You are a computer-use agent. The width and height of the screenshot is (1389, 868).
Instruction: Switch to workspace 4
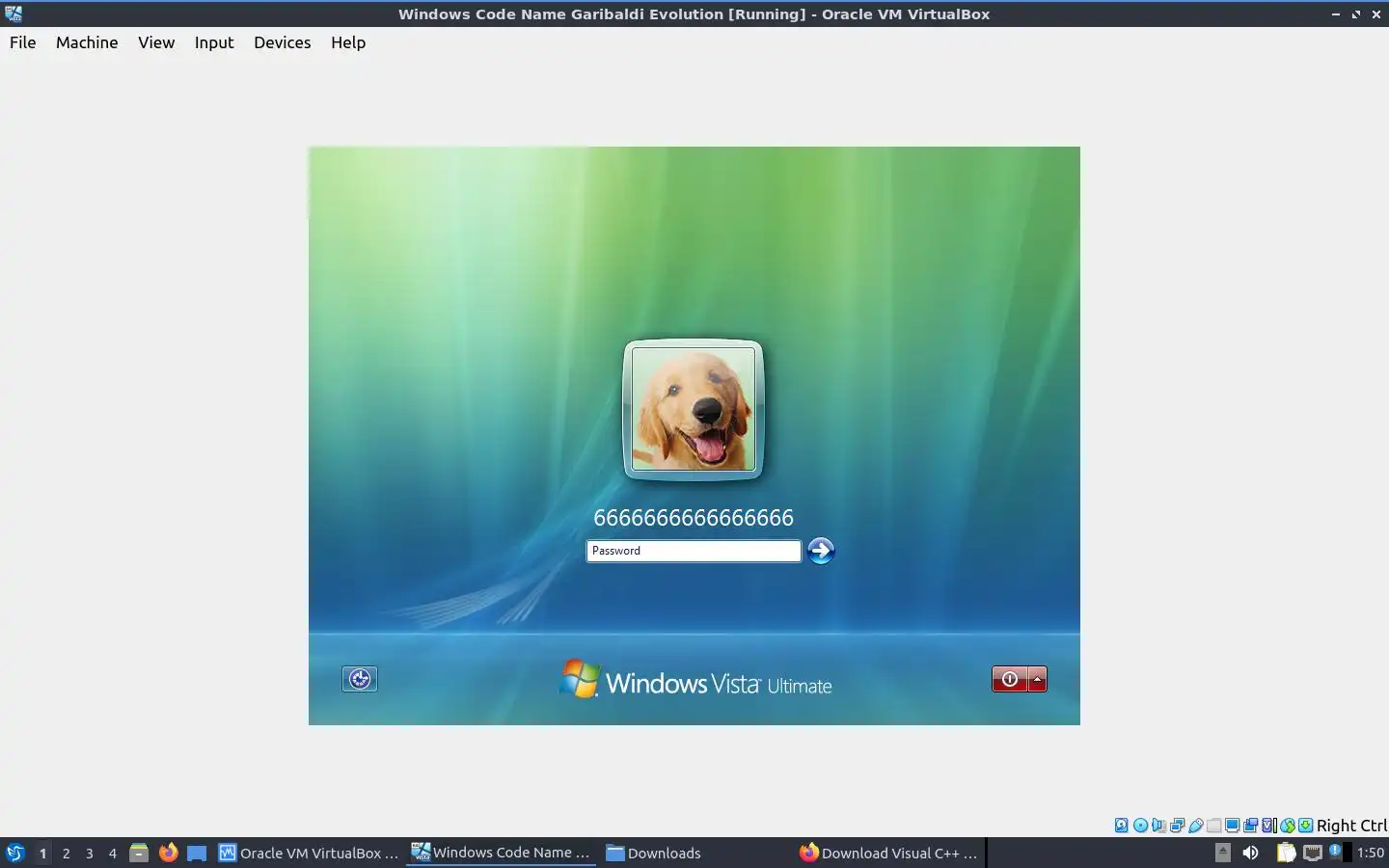click(x=113, y=853)
